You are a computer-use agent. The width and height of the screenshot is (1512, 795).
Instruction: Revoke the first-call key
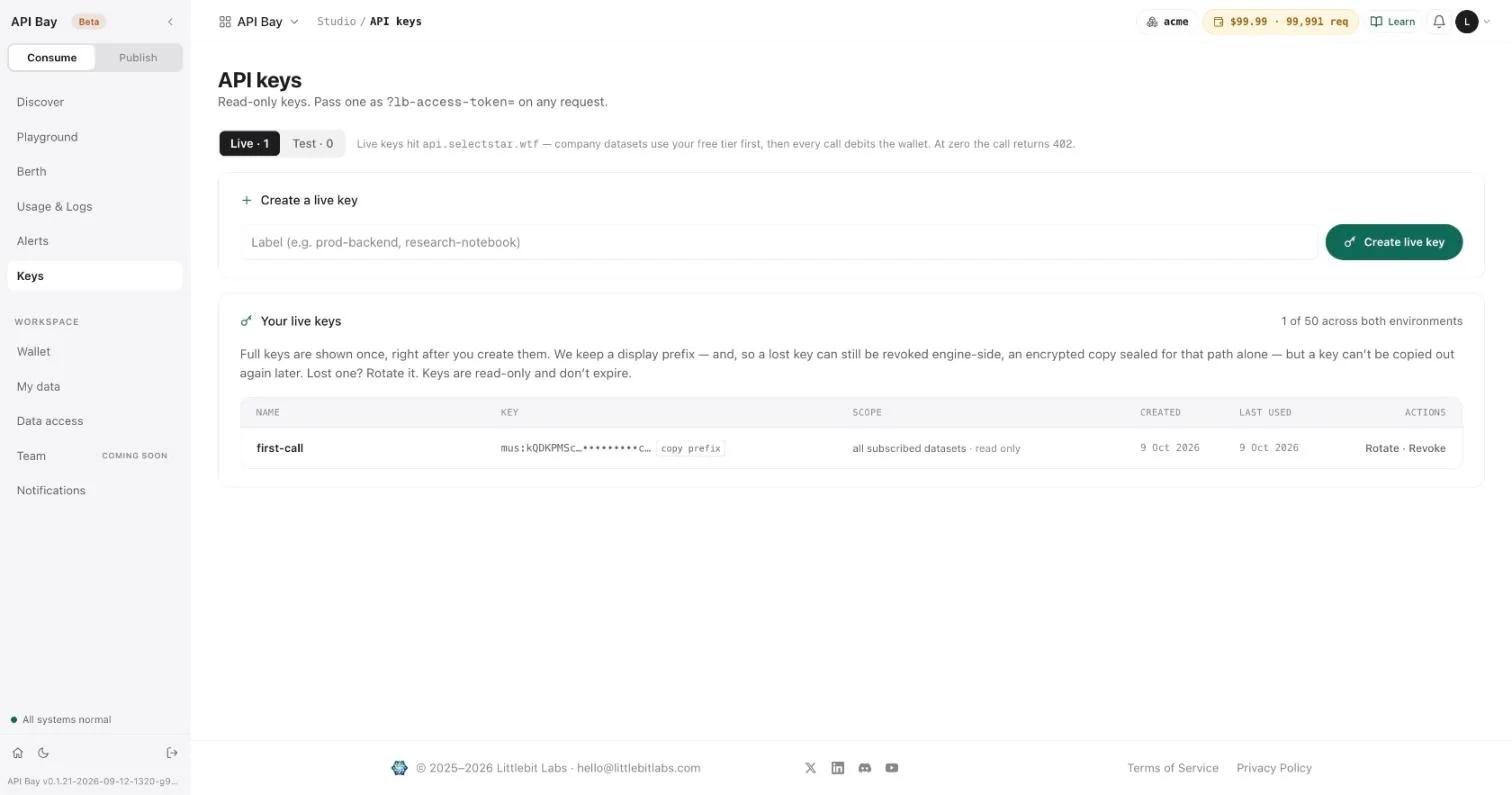(x=1427, y=448)
